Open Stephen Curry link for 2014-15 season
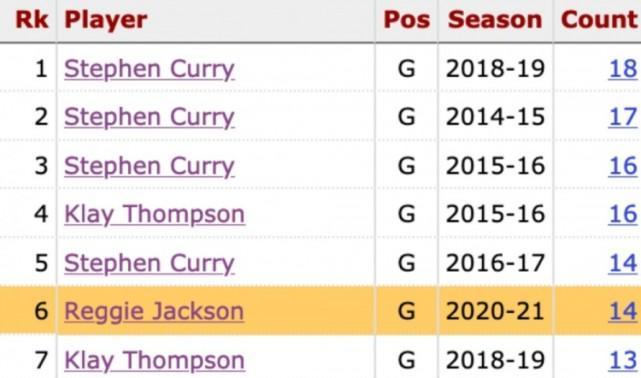 pos(149,117)
